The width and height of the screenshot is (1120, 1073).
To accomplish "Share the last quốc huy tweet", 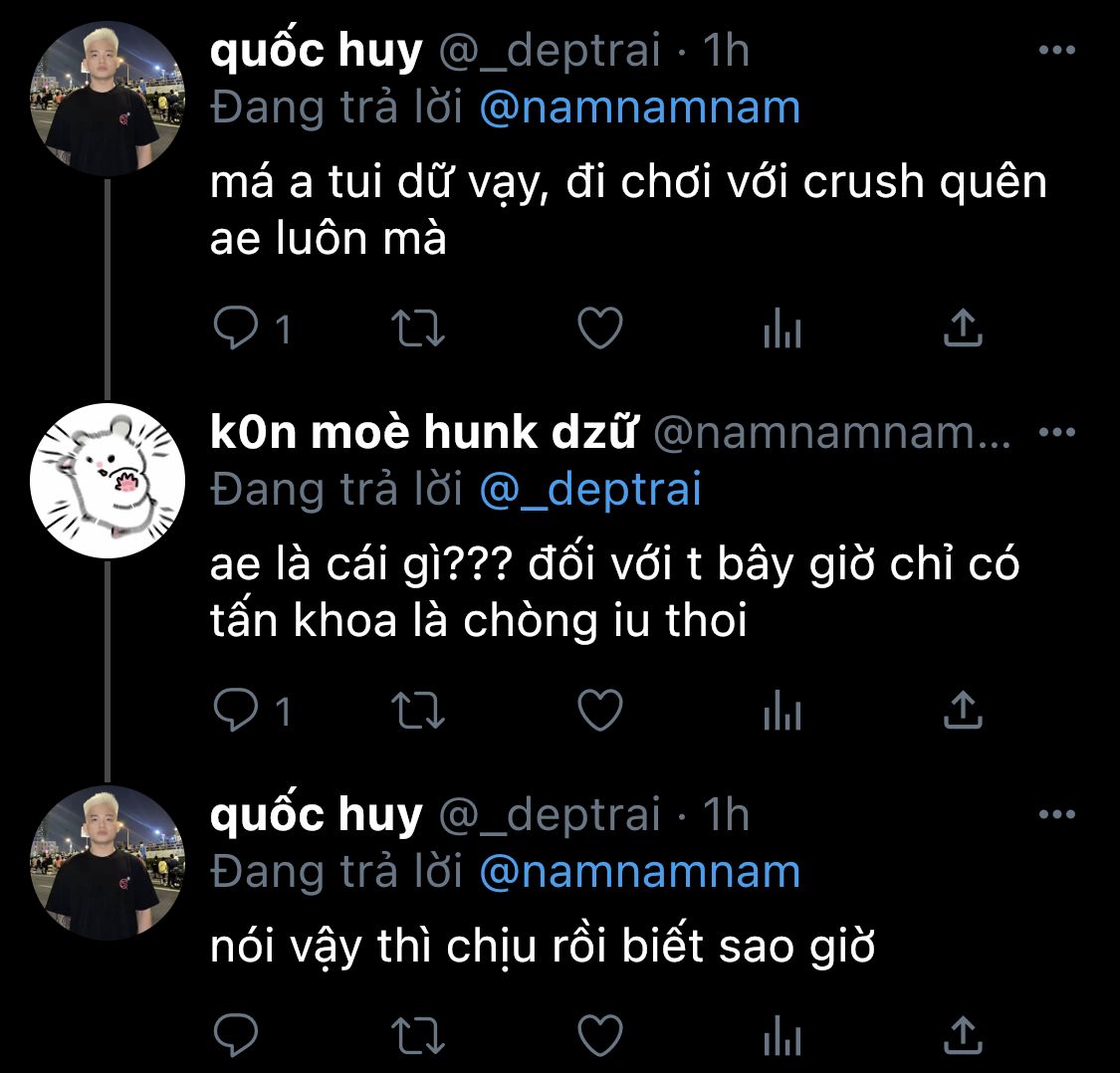I will pos(963,1034).
